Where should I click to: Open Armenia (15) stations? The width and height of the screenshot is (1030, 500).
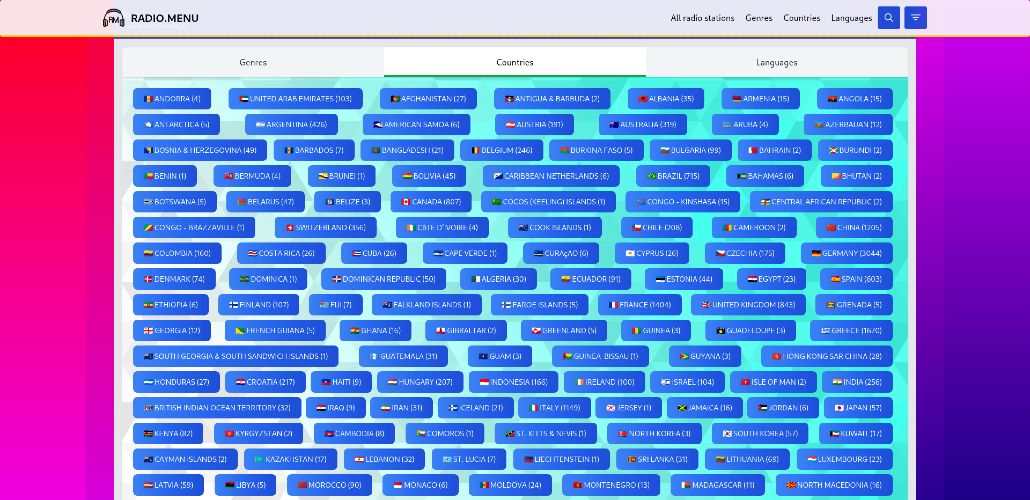tap(761, 99)
